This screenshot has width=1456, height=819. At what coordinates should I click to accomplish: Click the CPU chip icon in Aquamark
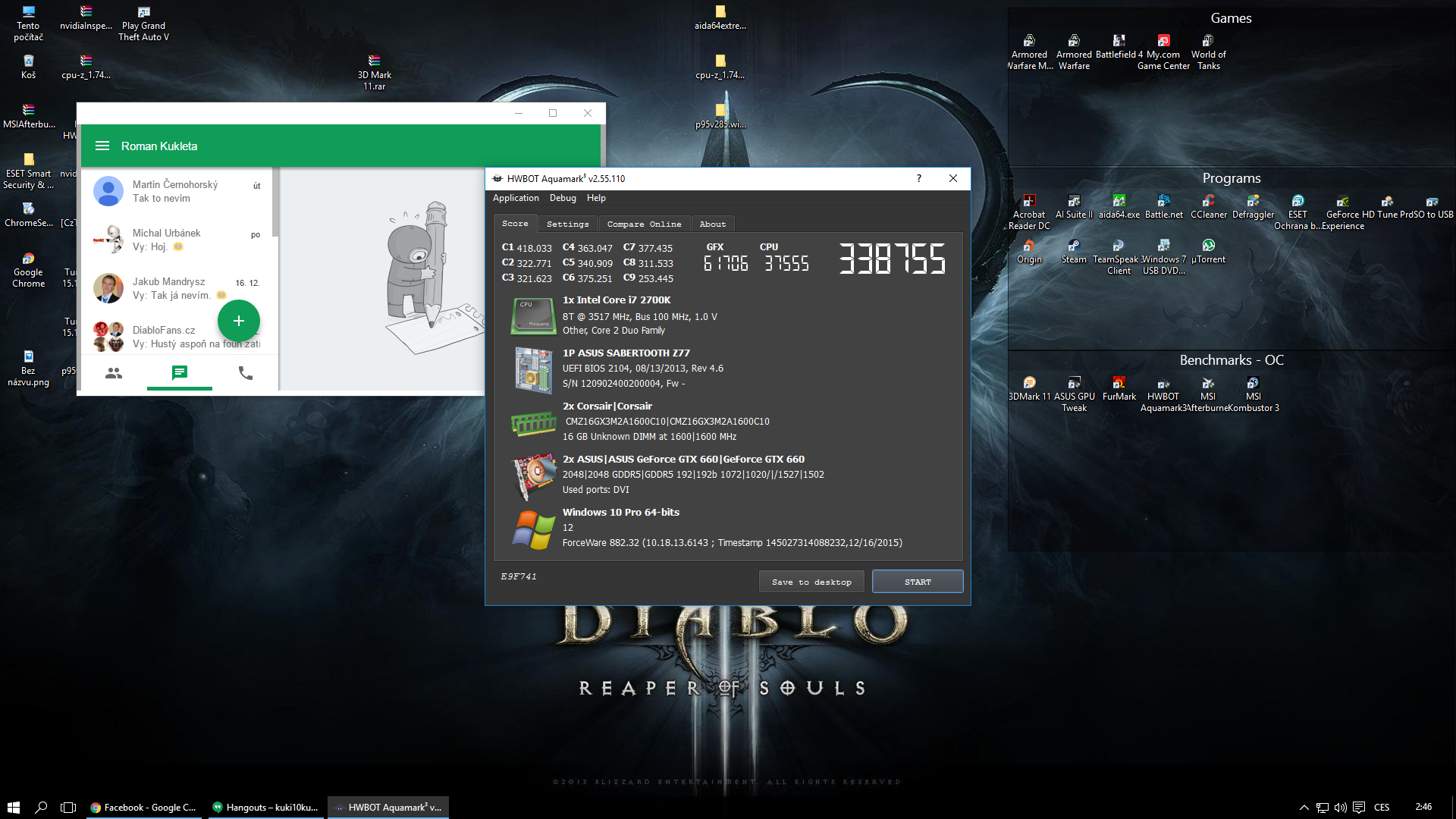(533, 315)
